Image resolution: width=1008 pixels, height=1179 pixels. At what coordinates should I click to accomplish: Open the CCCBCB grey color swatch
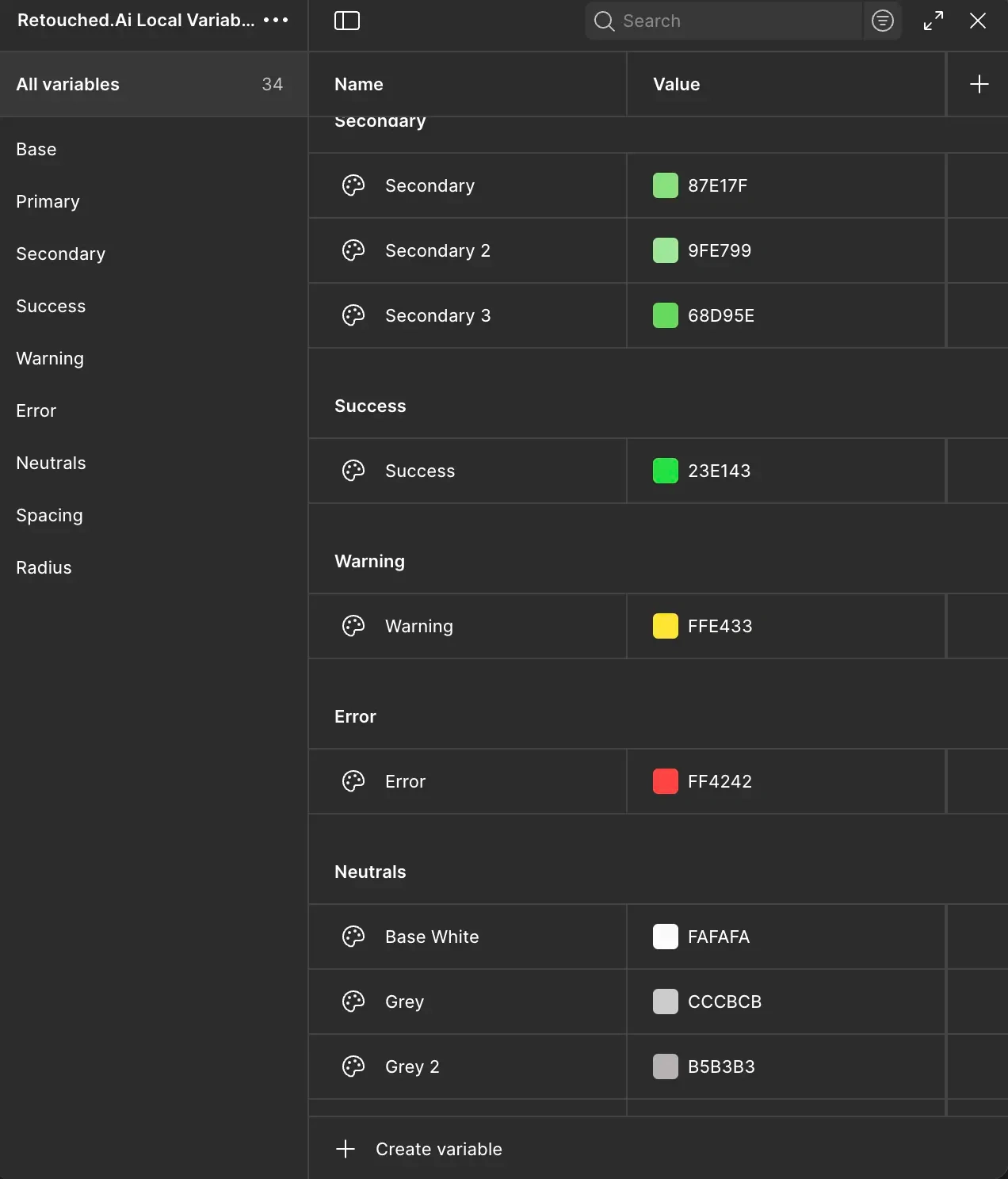666,1002
